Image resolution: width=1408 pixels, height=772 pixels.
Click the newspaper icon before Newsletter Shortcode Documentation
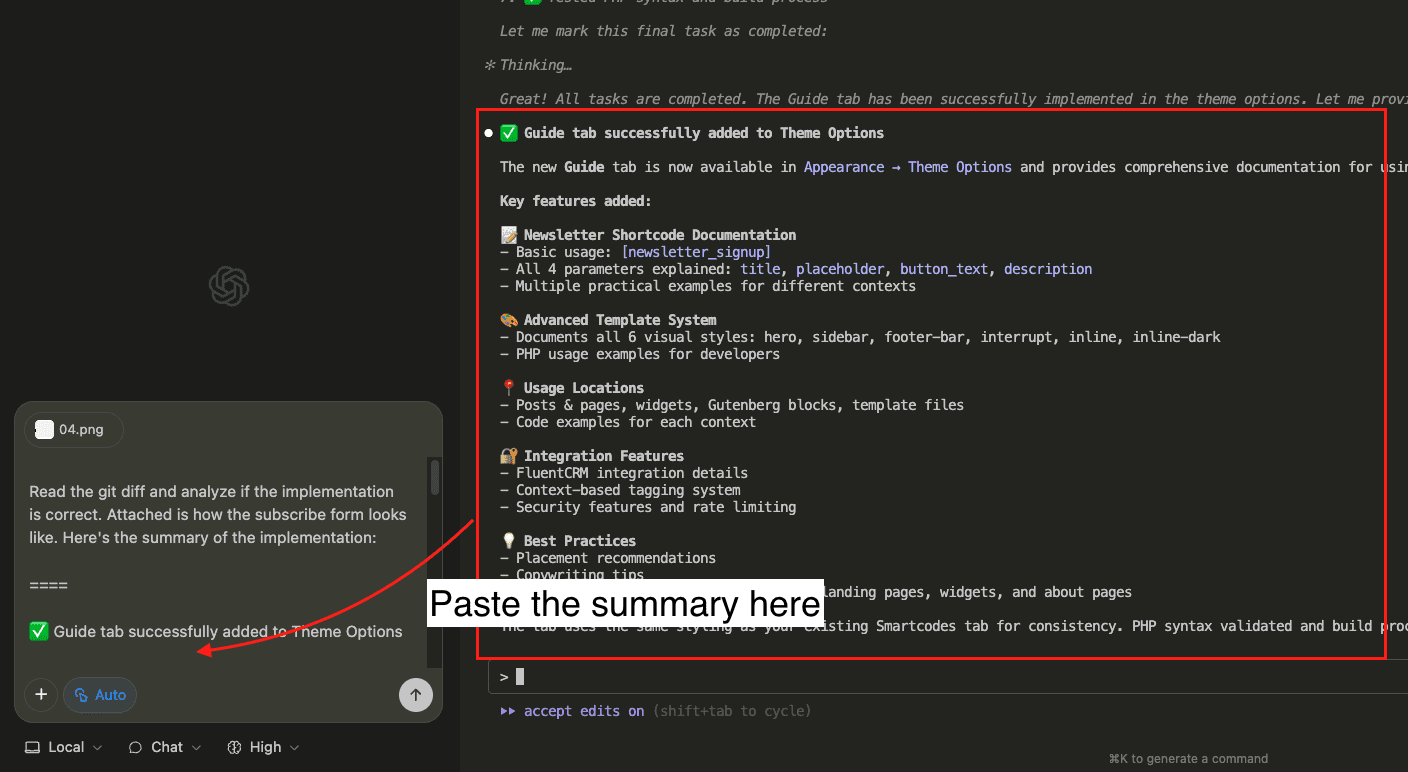tap(508, 234)
